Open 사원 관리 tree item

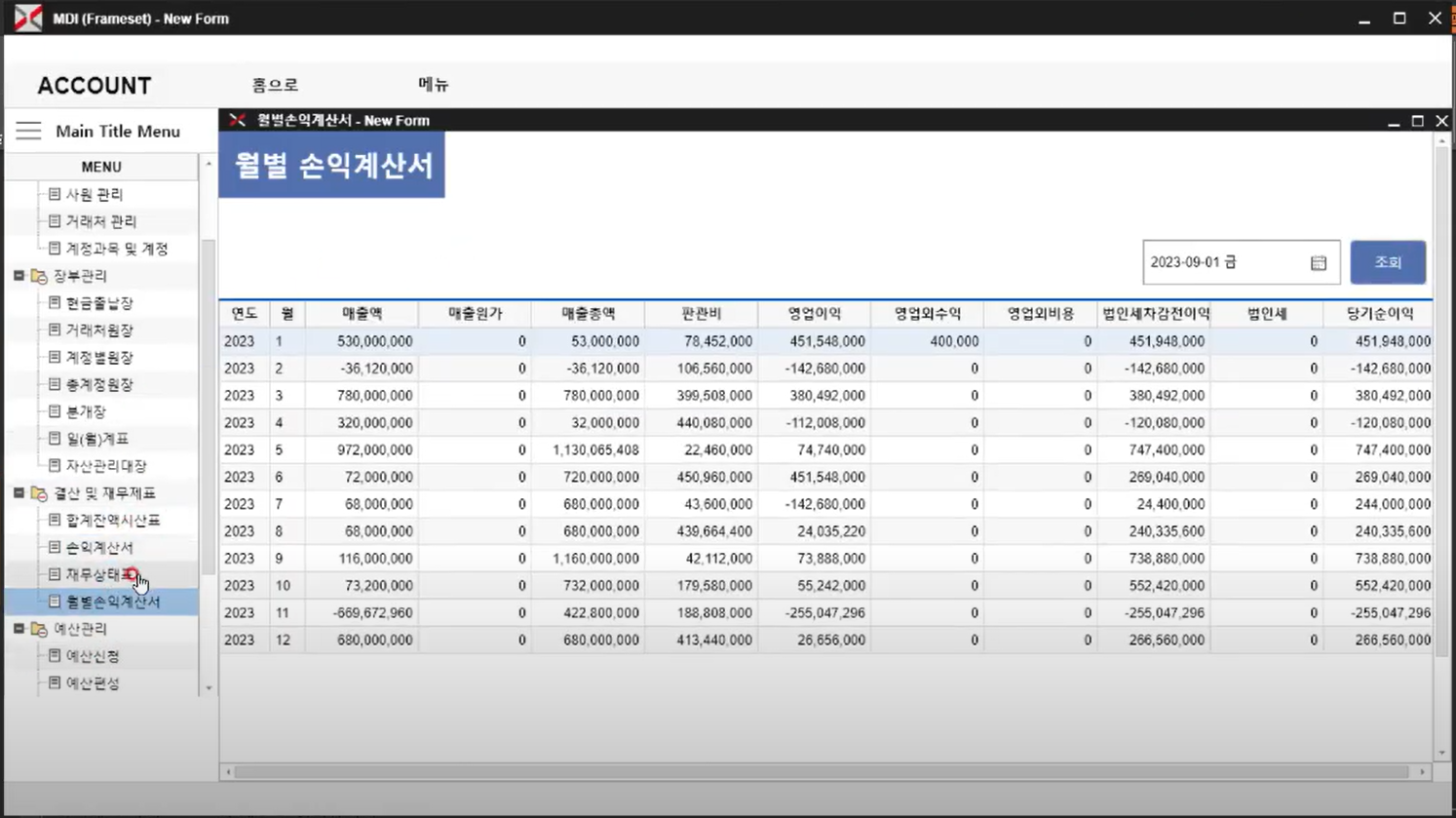94,194
